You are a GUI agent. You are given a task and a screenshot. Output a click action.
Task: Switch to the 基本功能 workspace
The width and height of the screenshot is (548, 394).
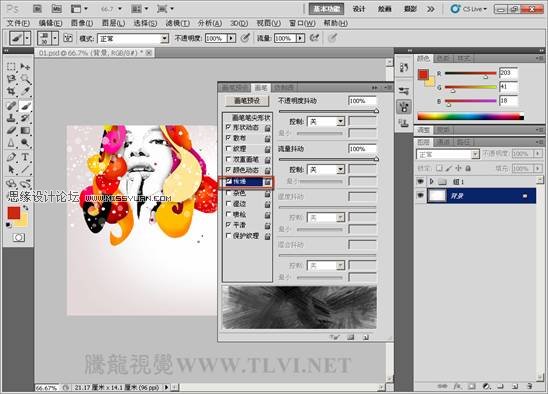pyautogui.click(x=326, y=9)
